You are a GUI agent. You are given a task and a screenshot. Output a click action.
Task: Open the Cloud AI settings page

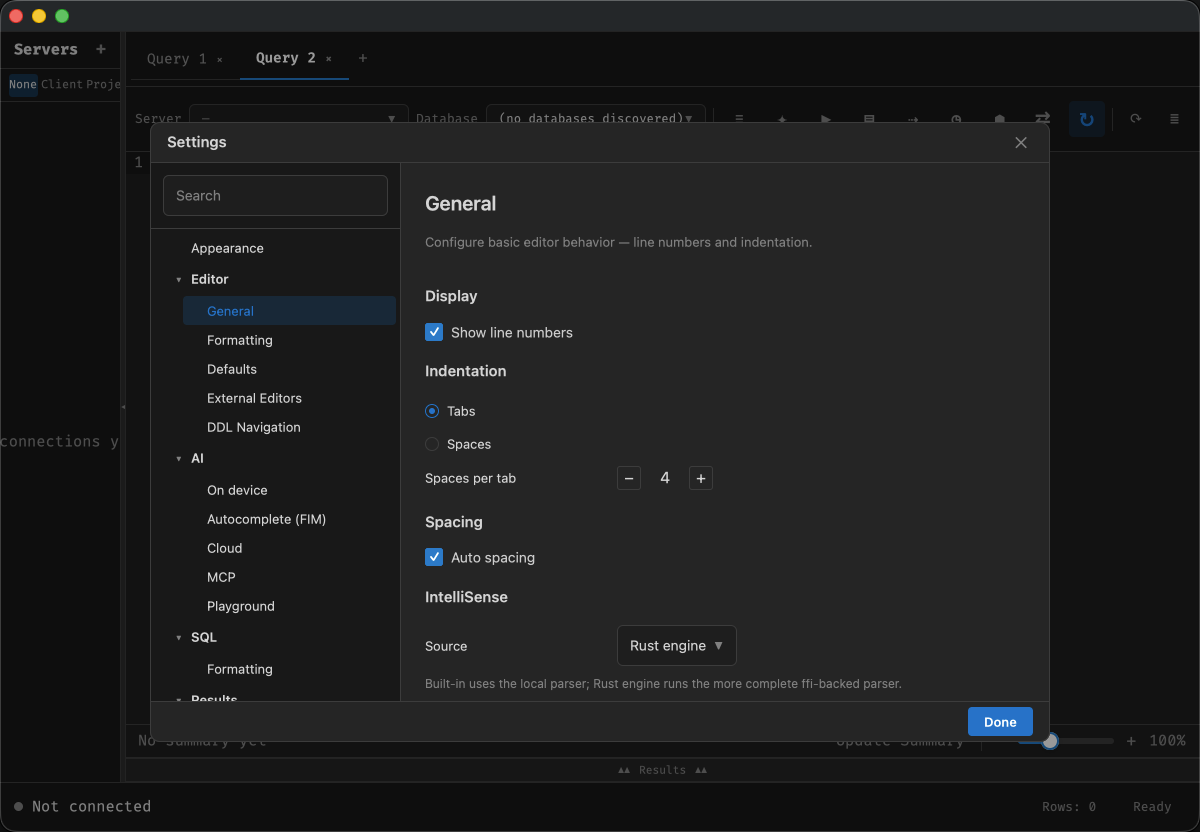pos(225,548)
